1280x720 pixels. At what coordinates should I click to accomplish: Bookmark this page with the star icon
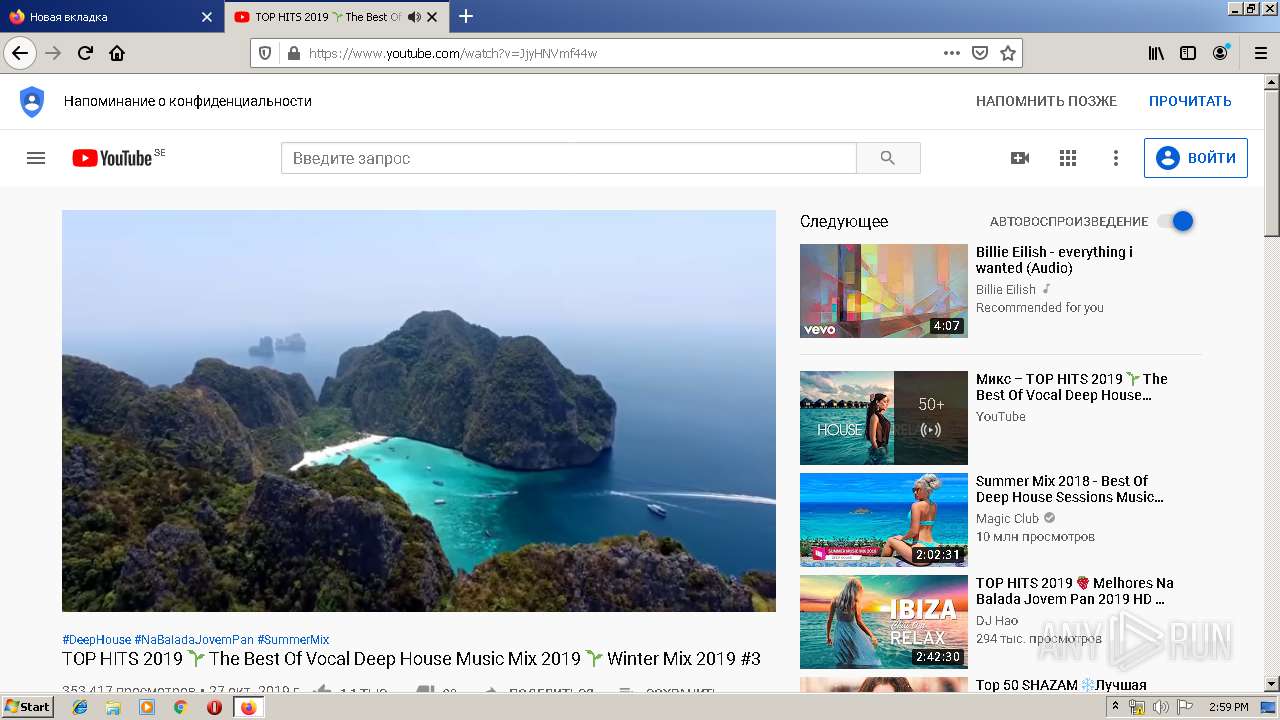(x=1008, y=53)
